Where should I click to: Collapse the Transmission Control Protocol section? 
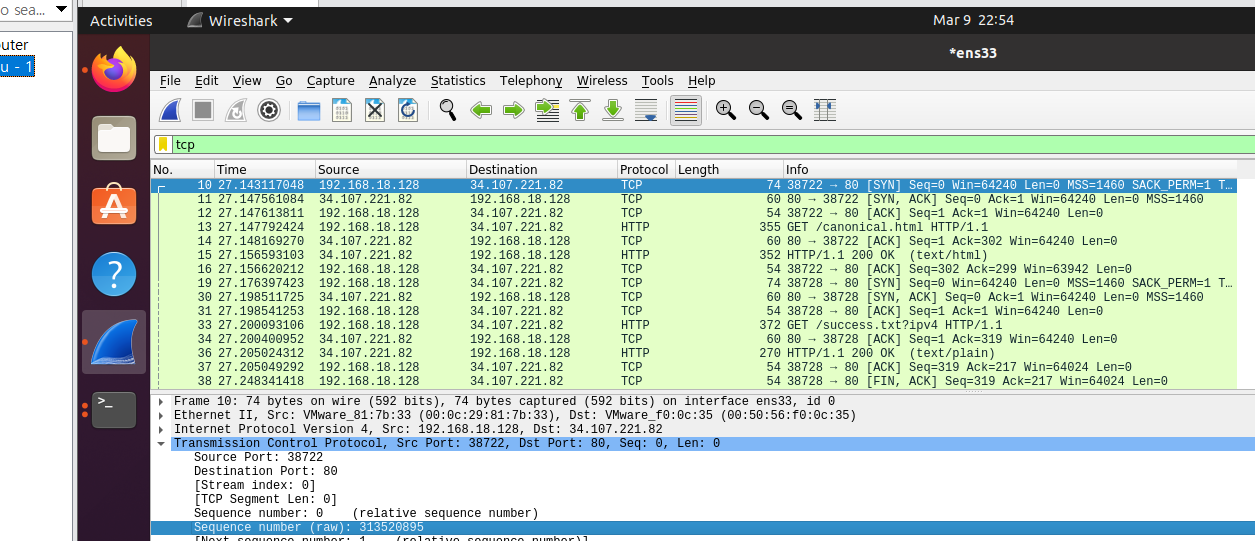(160, 443)
